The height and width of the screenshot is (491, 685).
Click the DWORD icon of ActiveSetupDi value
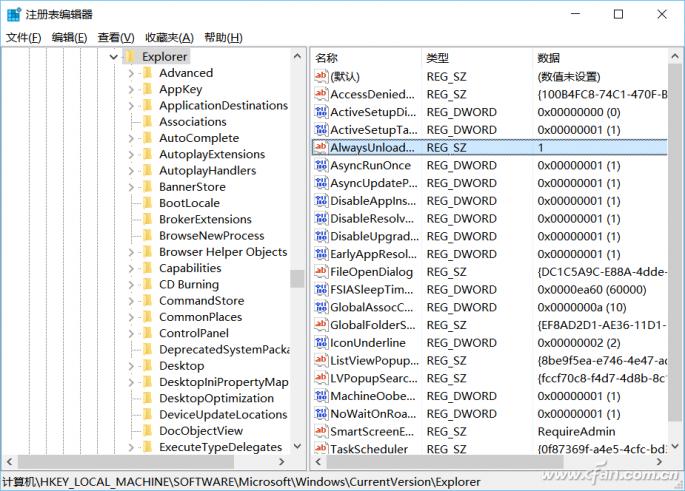pyautogui.click(x=321, y=112)
